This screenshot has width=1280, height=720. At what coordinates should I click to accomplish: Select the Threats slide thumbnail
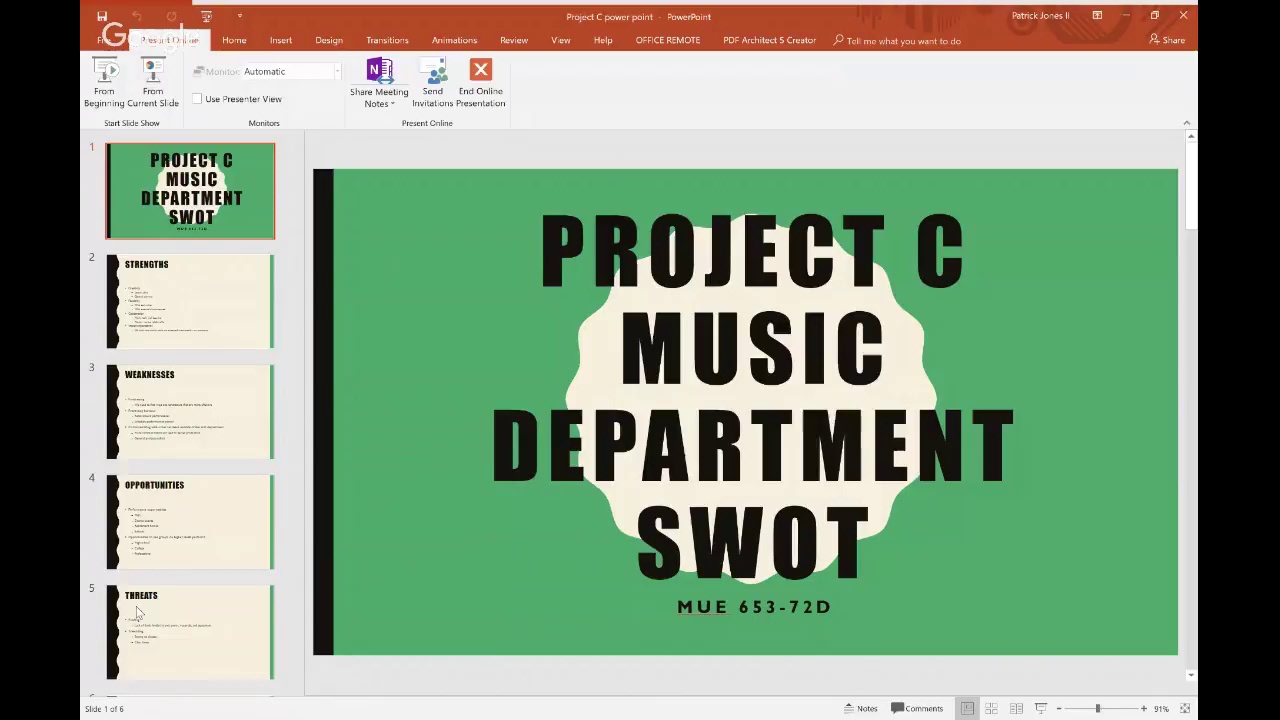point(190,633)
